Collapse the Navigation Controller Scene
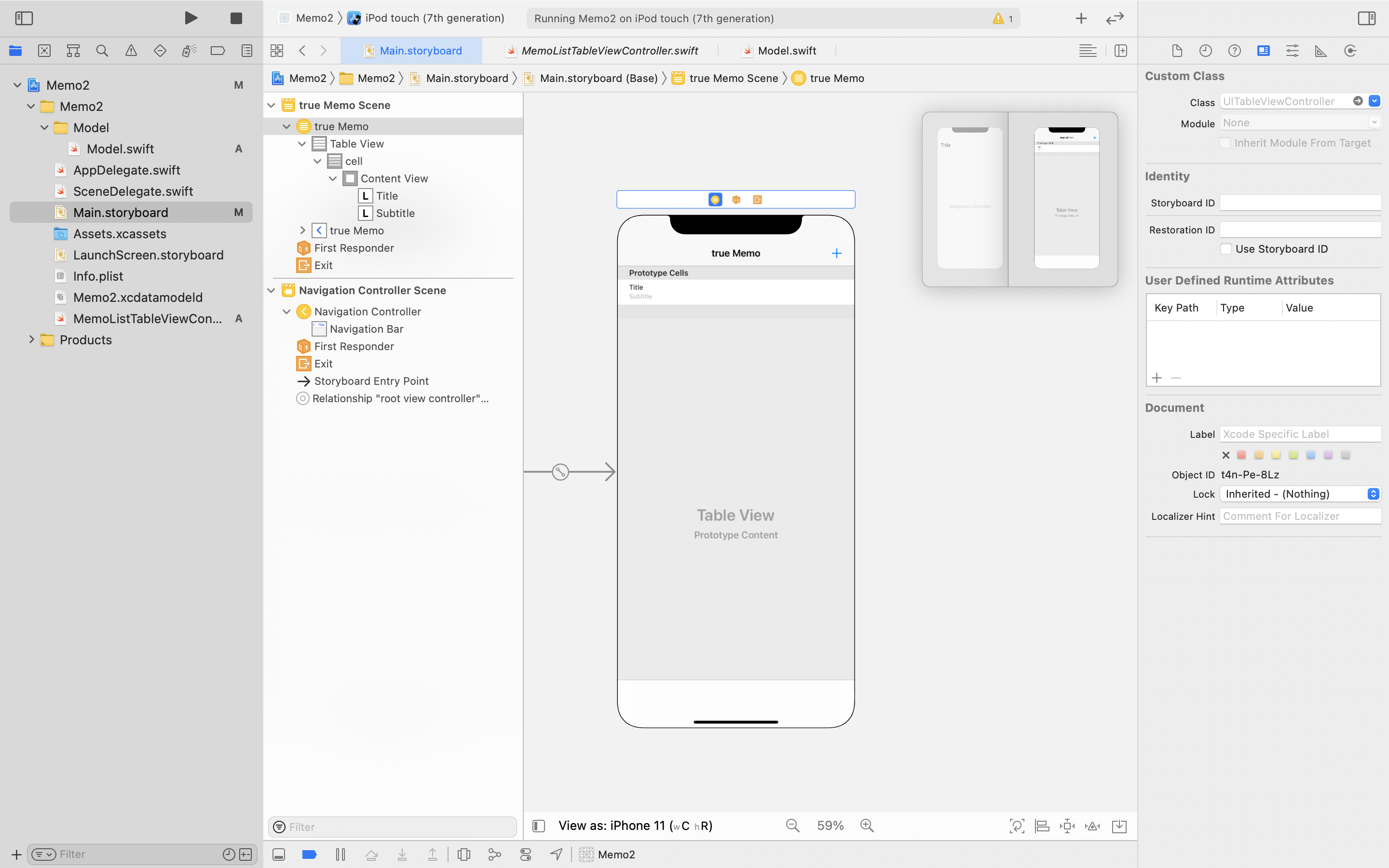 (272, 290)
